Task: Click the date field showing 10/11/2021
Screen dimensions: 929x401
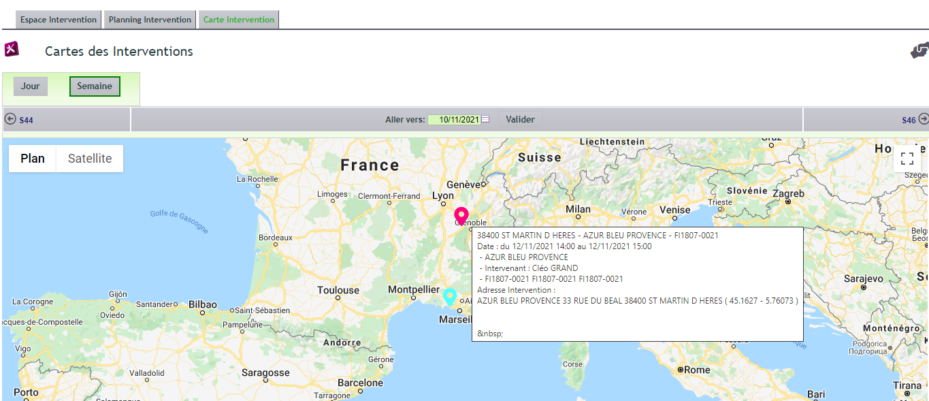Action: (x=454, y=120)
